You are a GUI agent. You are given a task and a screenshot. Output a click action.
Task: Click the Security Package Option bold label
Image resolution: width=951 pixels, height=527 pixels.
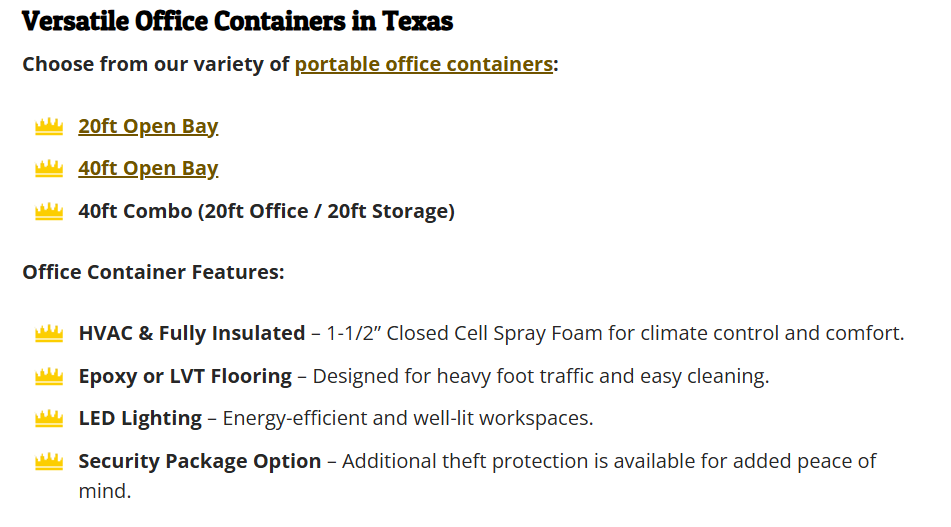[200, 461]
